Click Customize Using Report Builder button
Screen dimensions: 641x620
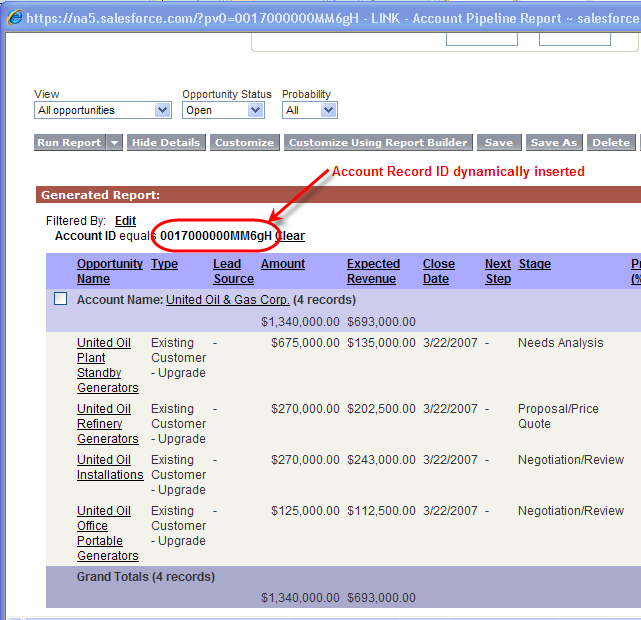point(378,143)
